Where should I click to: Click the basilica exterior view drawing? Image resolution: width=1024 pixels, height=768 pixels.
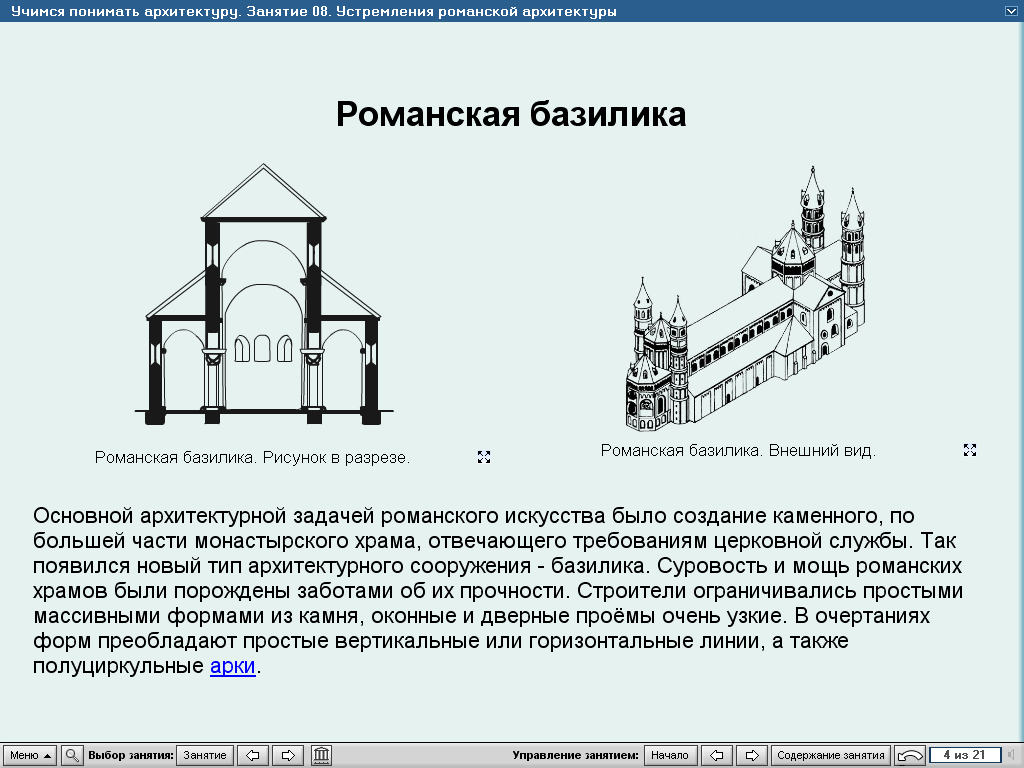click(x=745, y=298)
